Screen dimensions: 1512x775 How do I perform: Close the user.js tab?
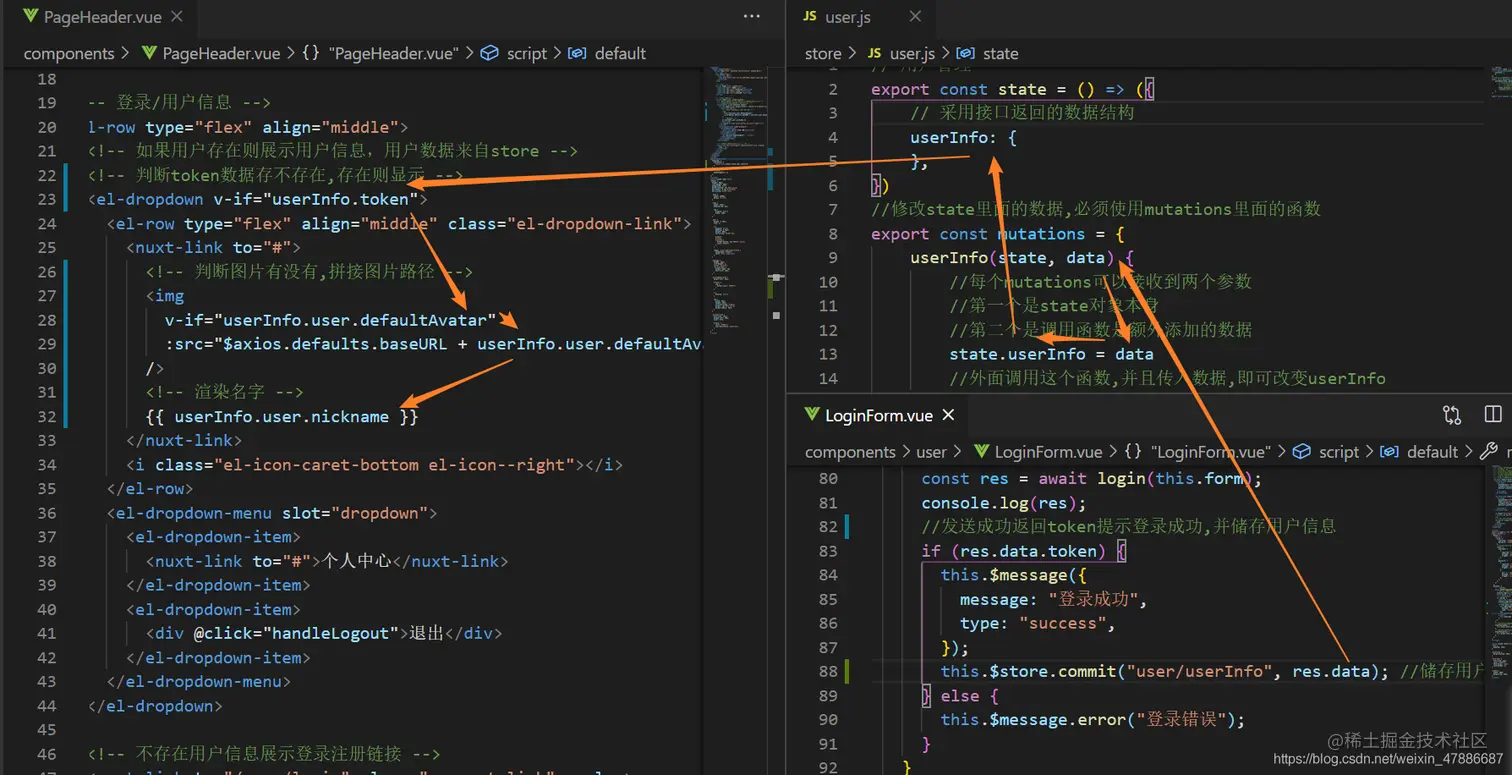(x=915, y=17)
